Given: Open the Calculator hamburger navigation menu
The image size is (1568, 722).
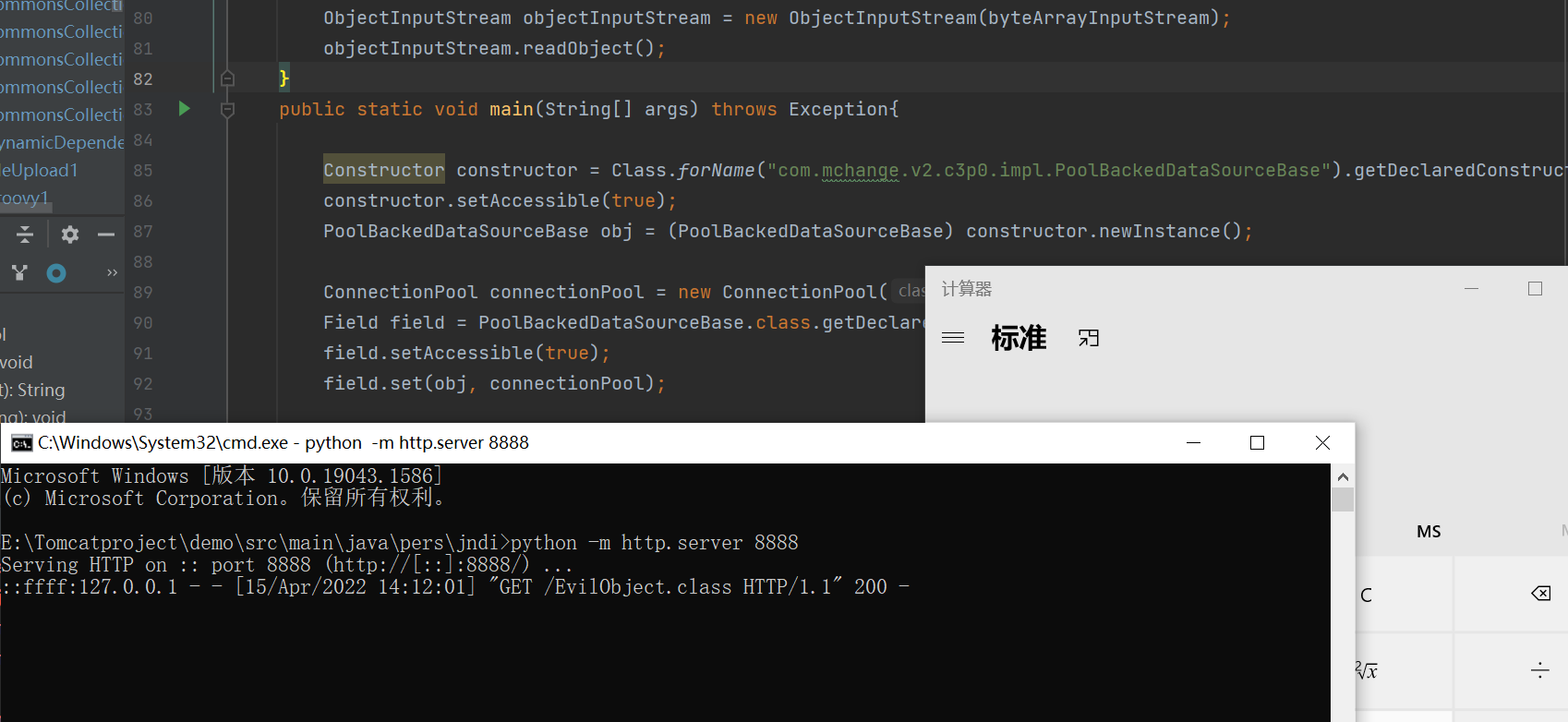Looking at the screenshot, I should [953, 338].
